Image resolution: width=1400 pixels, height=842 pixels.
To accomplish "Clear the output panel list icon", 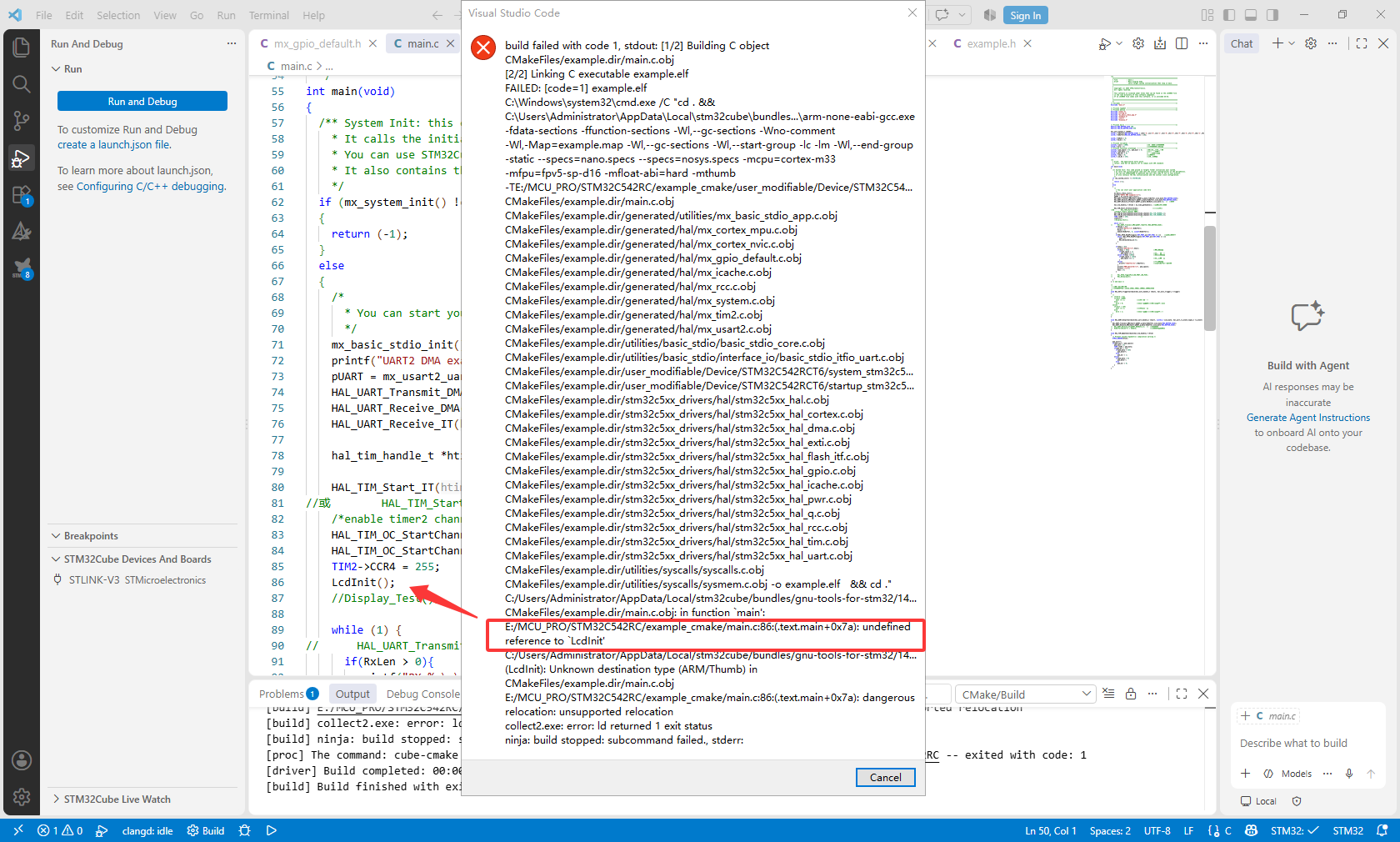I will click(x=1108, y=694).
